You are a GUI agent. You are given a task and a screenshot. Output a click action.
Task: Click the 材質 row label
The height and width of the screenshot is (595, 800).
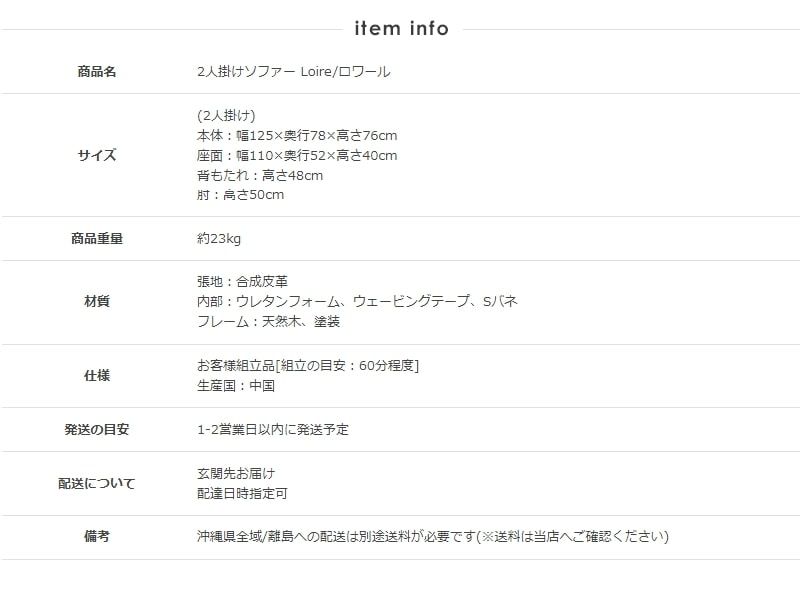pos(97,301)
